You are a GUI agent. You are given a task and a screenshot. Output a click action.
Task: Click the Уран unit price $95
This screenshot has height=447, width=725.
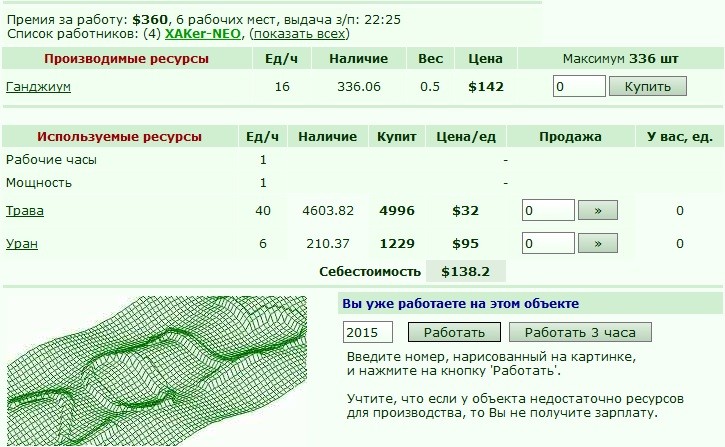click(x=465, y=244)
